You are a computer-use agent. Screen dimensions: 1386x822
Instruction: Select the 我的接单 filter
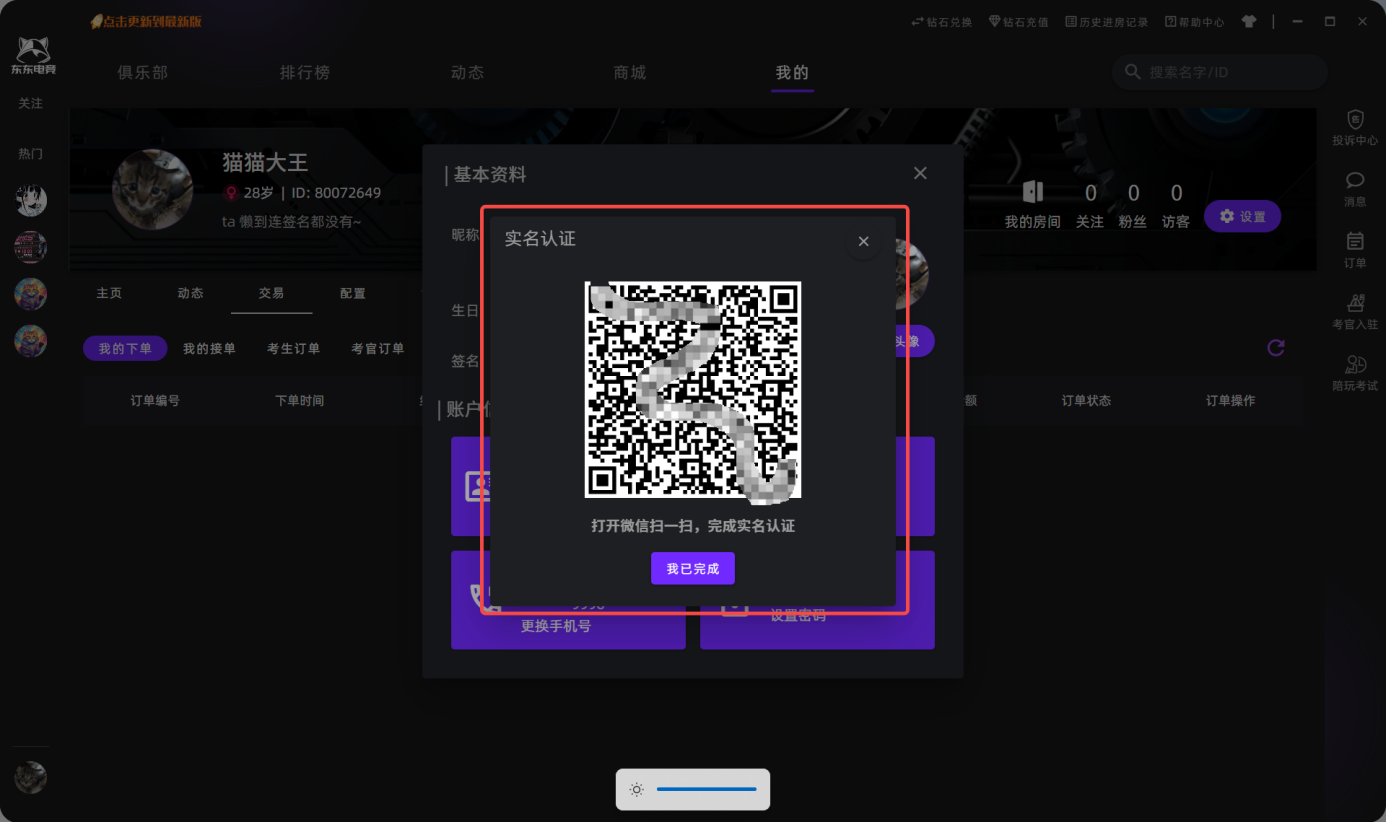tap(209, 348)
